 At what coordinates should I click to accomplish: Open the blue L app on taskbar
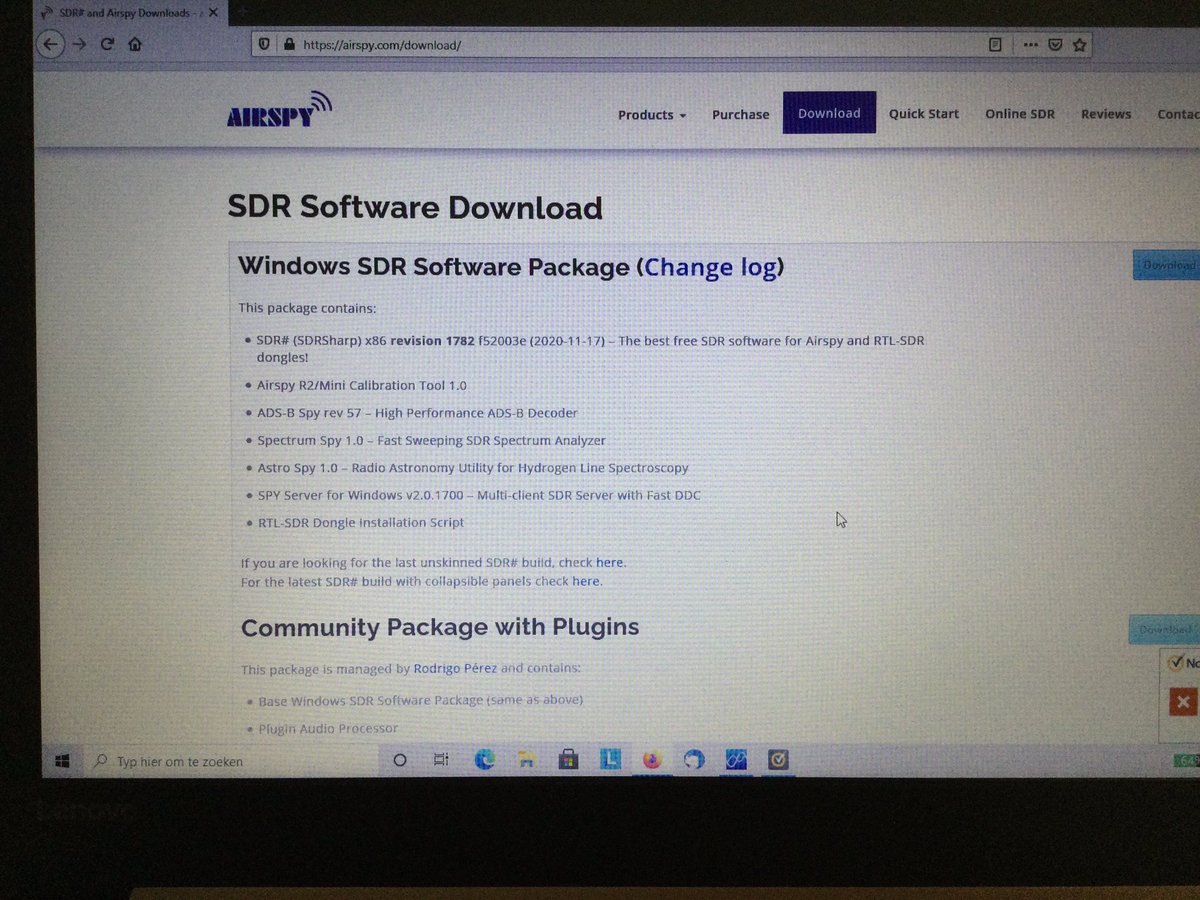610,761
